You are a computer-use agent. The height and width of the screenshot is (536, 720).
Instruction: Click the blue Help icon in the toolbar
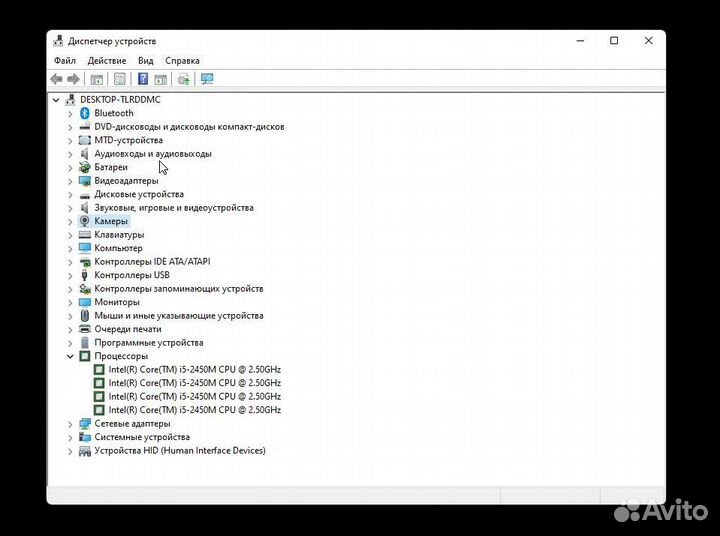coord(143,79)
